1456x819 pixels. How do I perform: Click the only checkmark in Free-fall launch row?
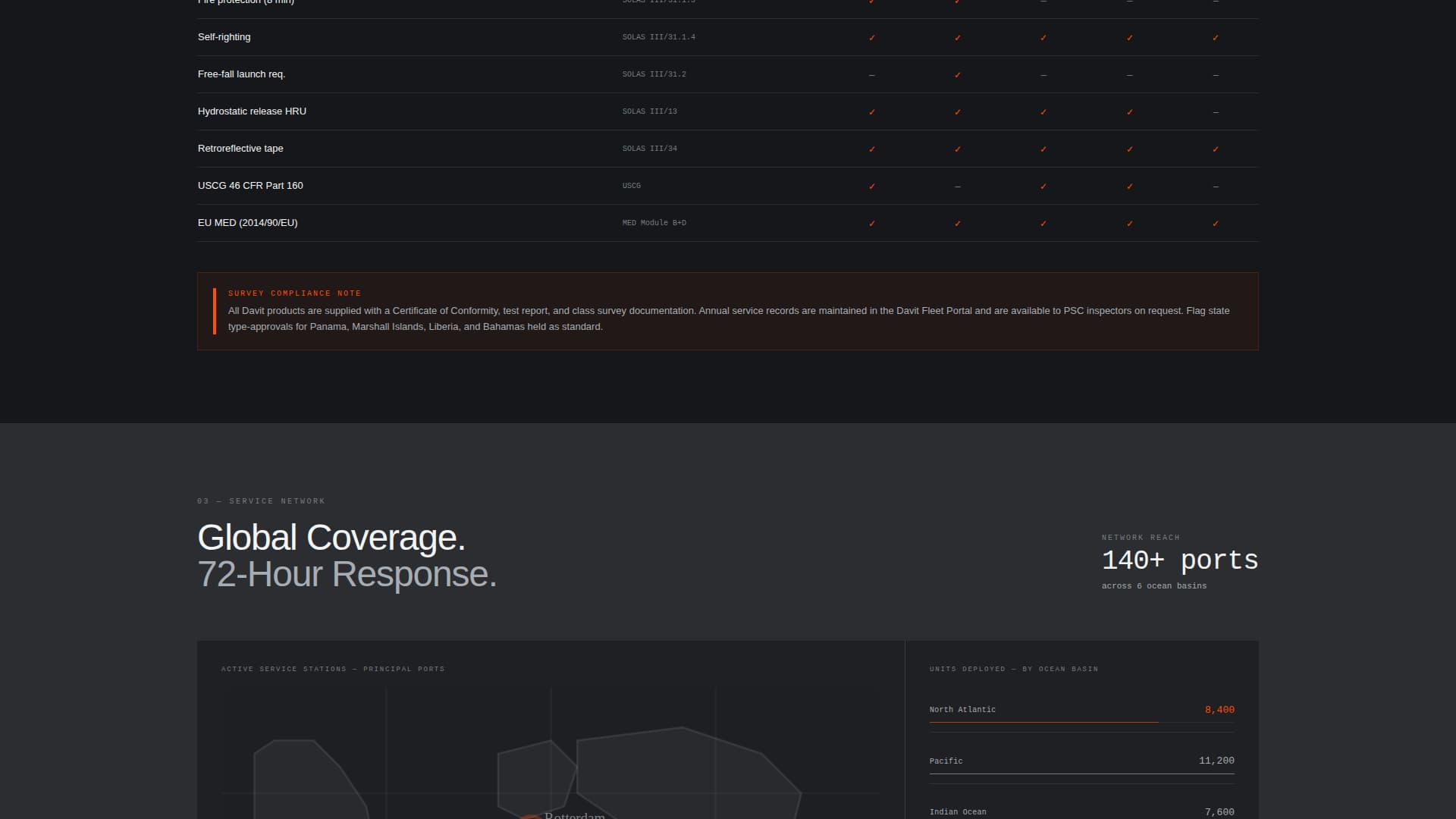click(x=957, y=75)
